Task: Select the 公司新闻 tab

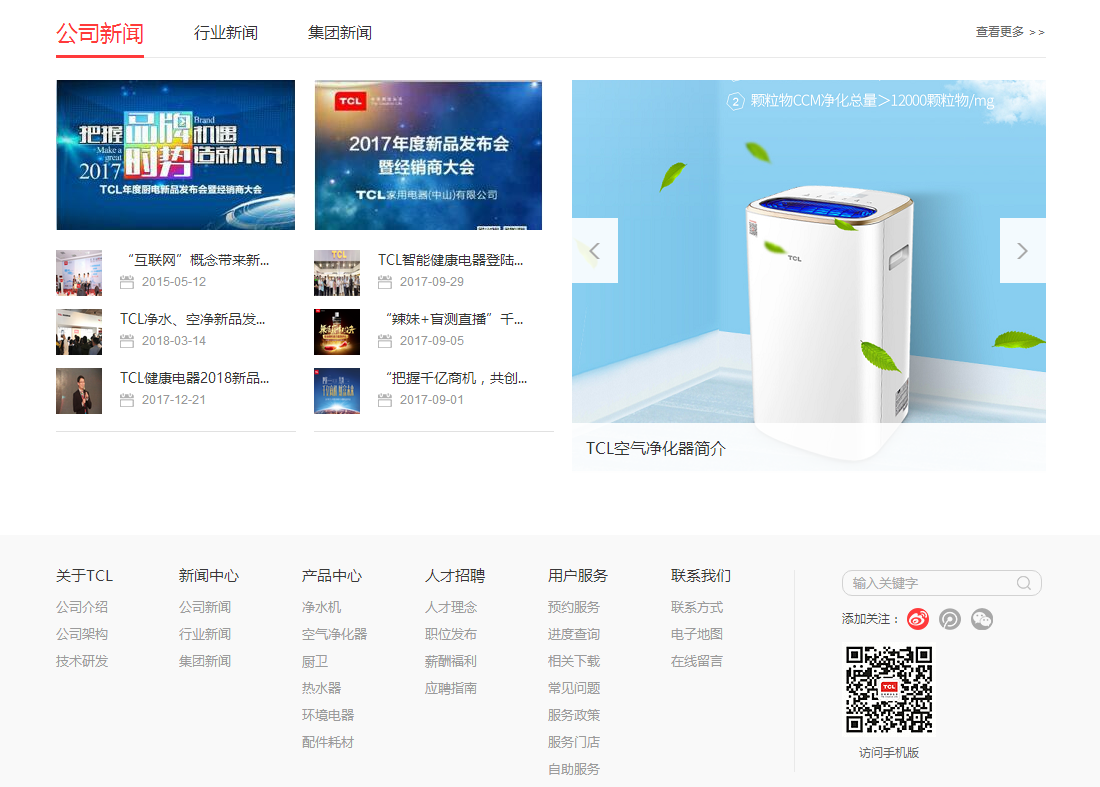Action: point(99,33)
